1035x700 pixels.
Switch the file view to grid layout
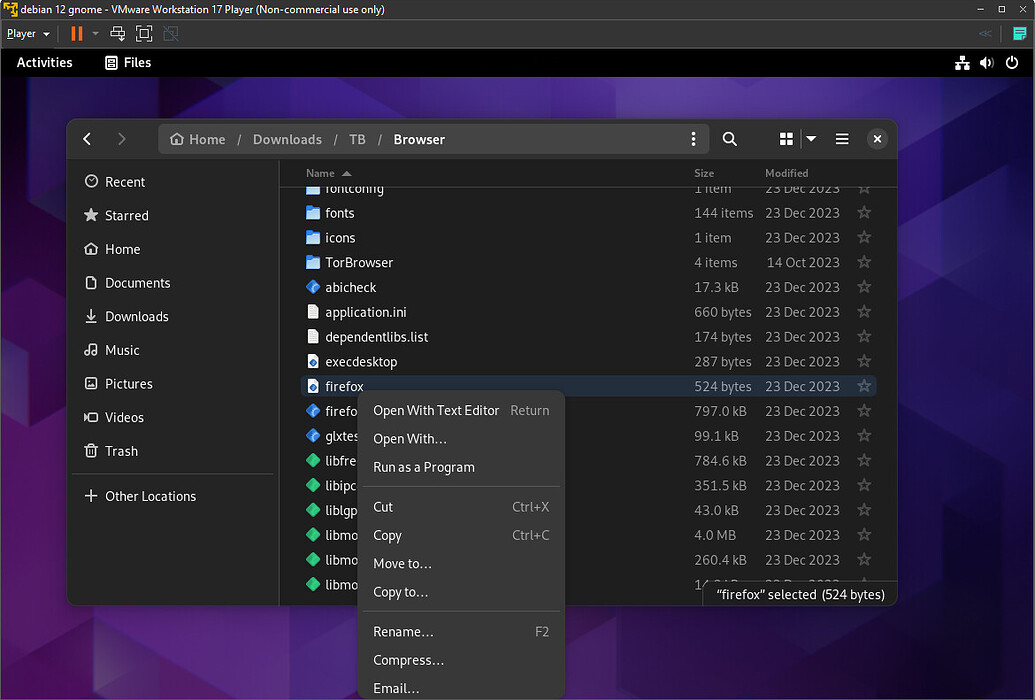[785, 139]
